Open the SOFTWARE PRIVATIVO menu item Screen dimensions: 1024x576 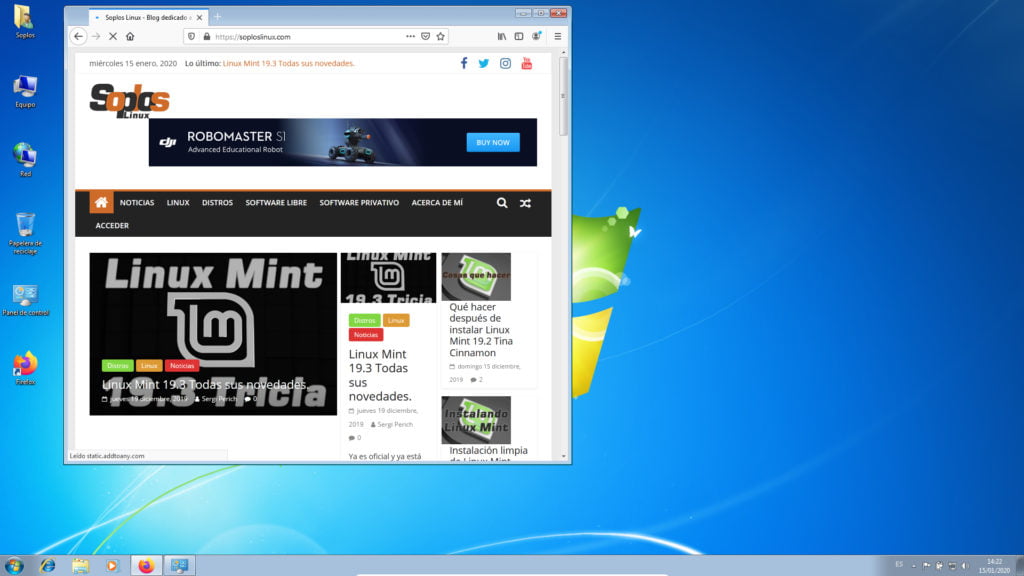(359, 203)
